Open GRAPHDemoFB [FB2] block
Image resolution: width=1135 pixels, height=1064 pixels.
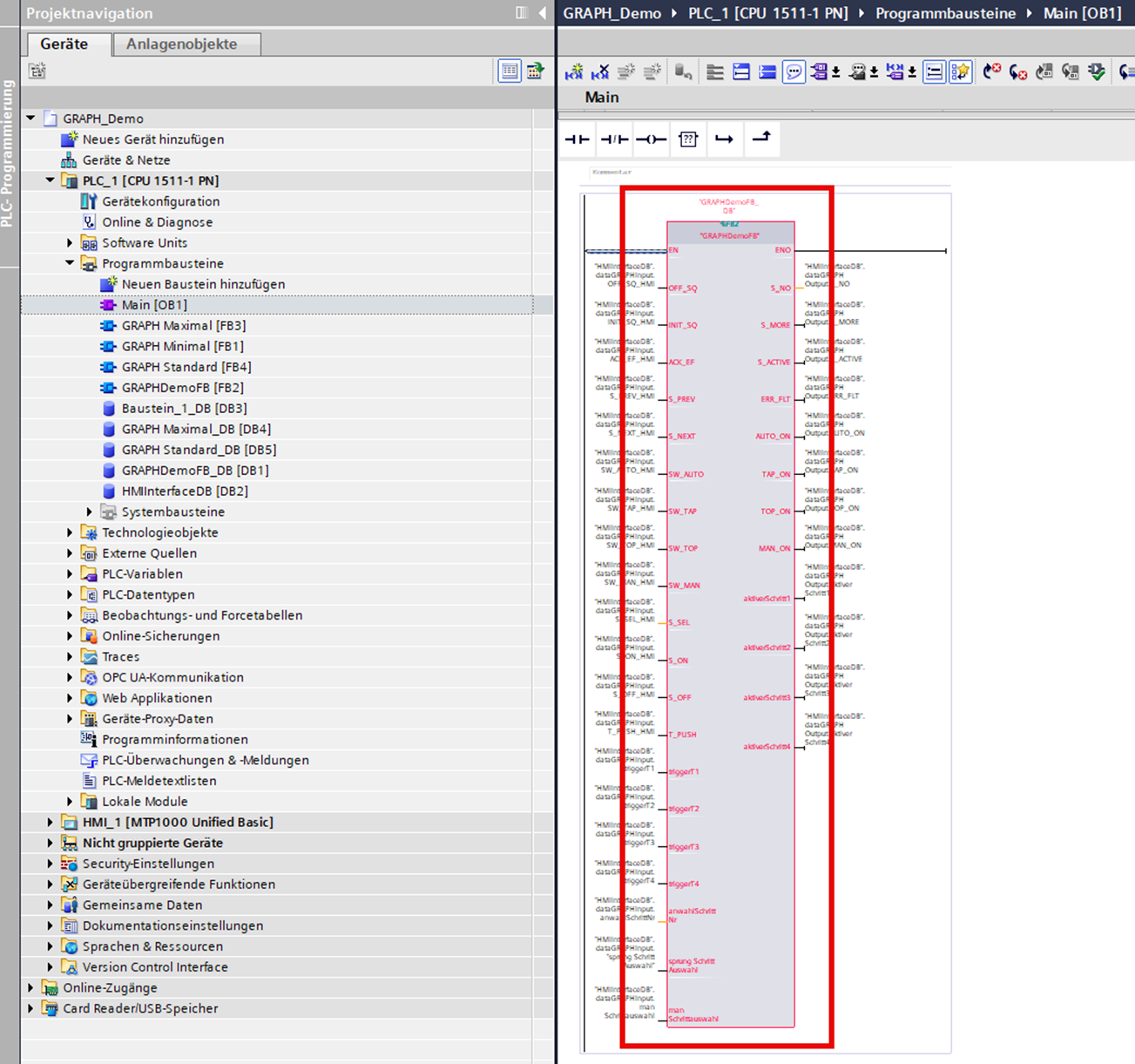point(182,388)
